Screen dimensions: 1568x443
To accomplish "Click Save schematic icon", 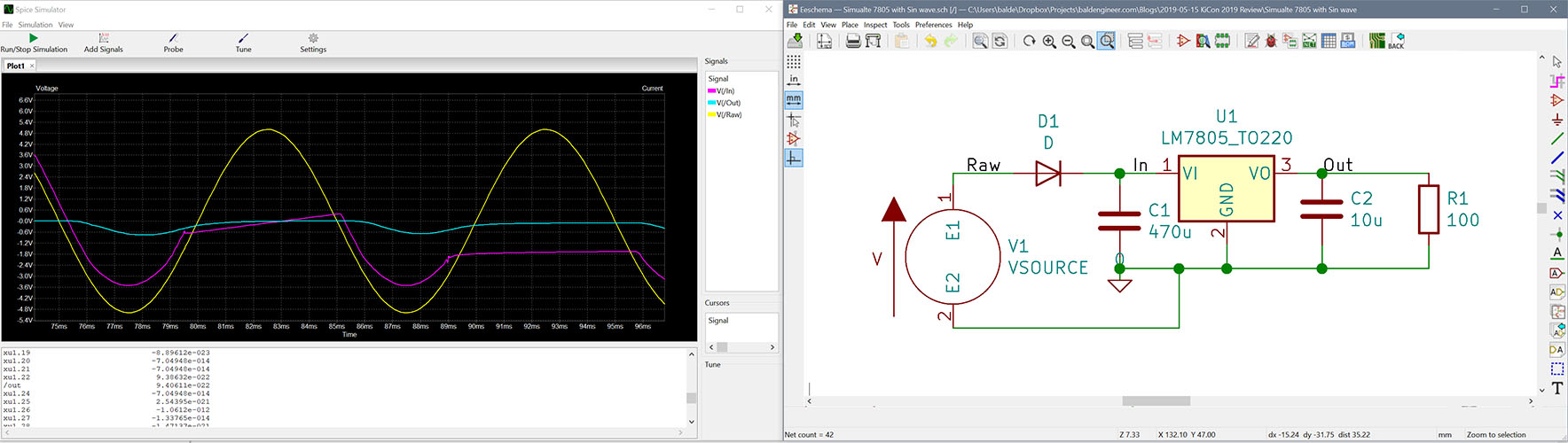I will click(796, 41).
